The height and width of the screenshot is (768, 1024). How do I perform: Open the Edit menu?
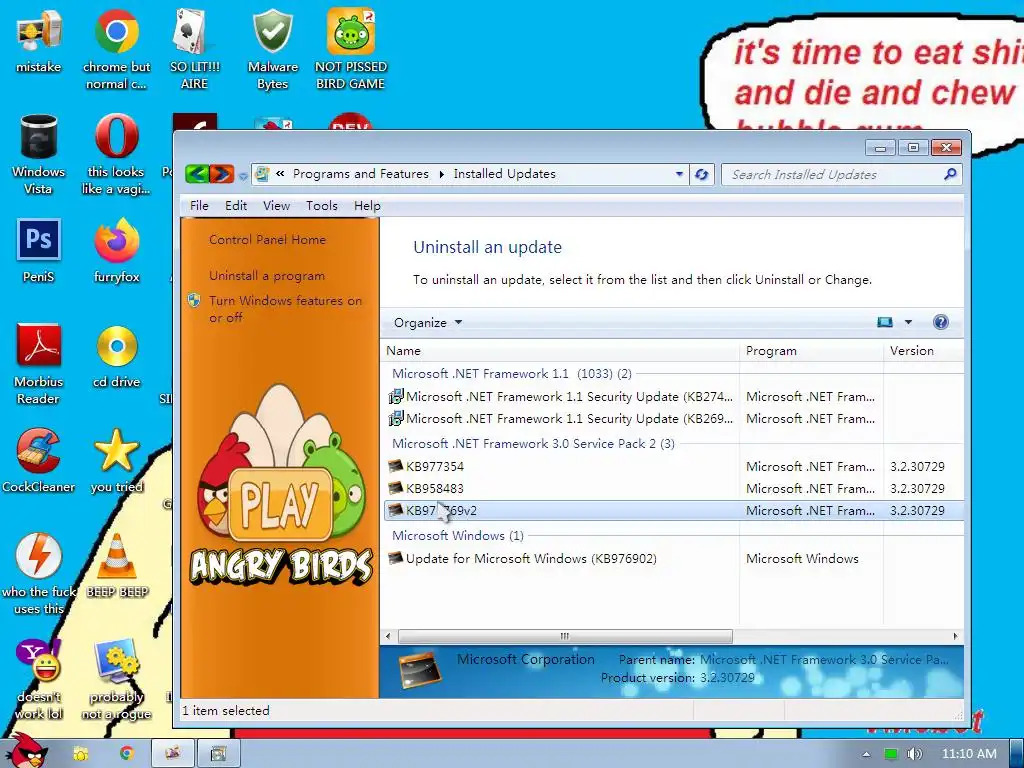pyautogui.click(x=236, y=206)
